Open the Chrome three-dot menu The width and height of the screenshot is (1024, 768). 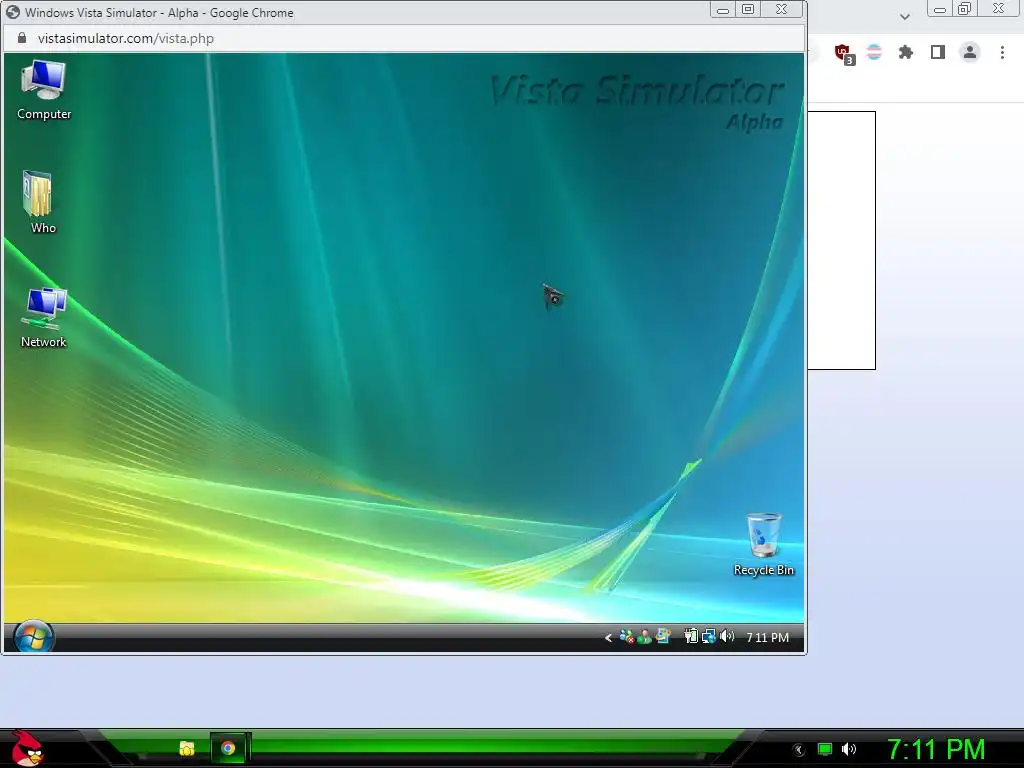[x=1002, y=52]
